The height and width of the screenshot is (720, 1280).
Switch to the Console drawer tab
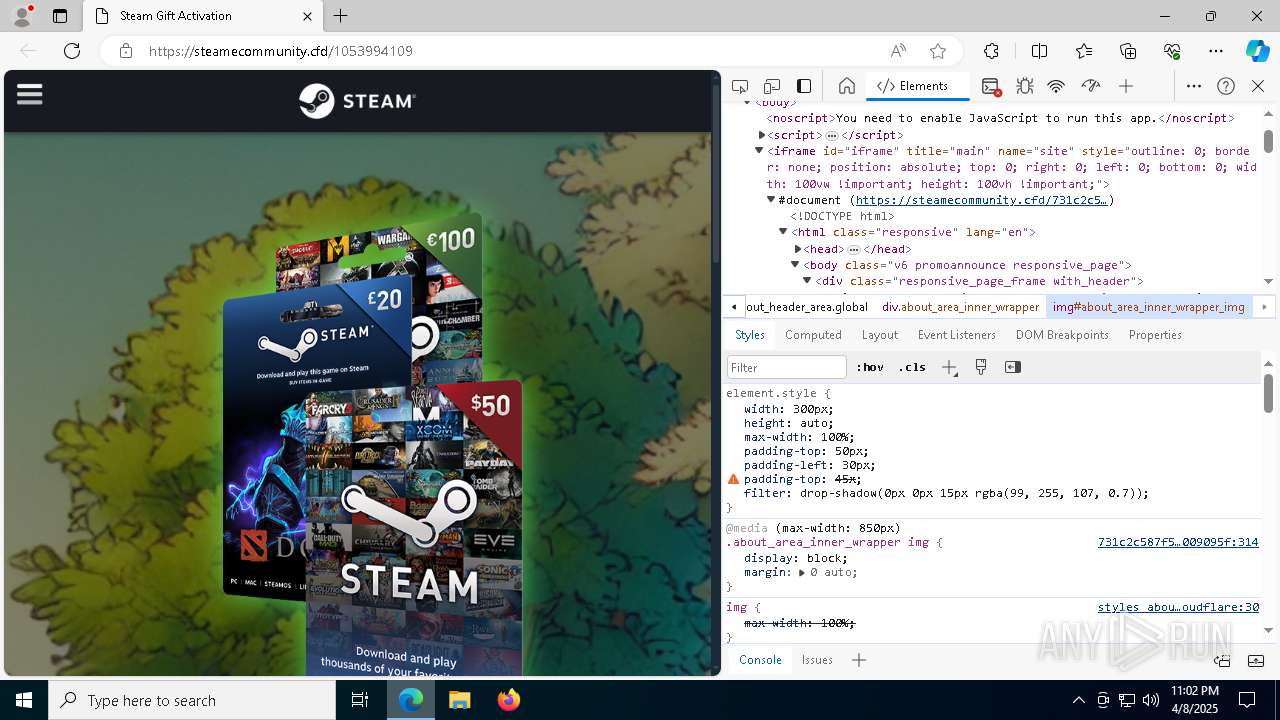click(x=760, y=660)
